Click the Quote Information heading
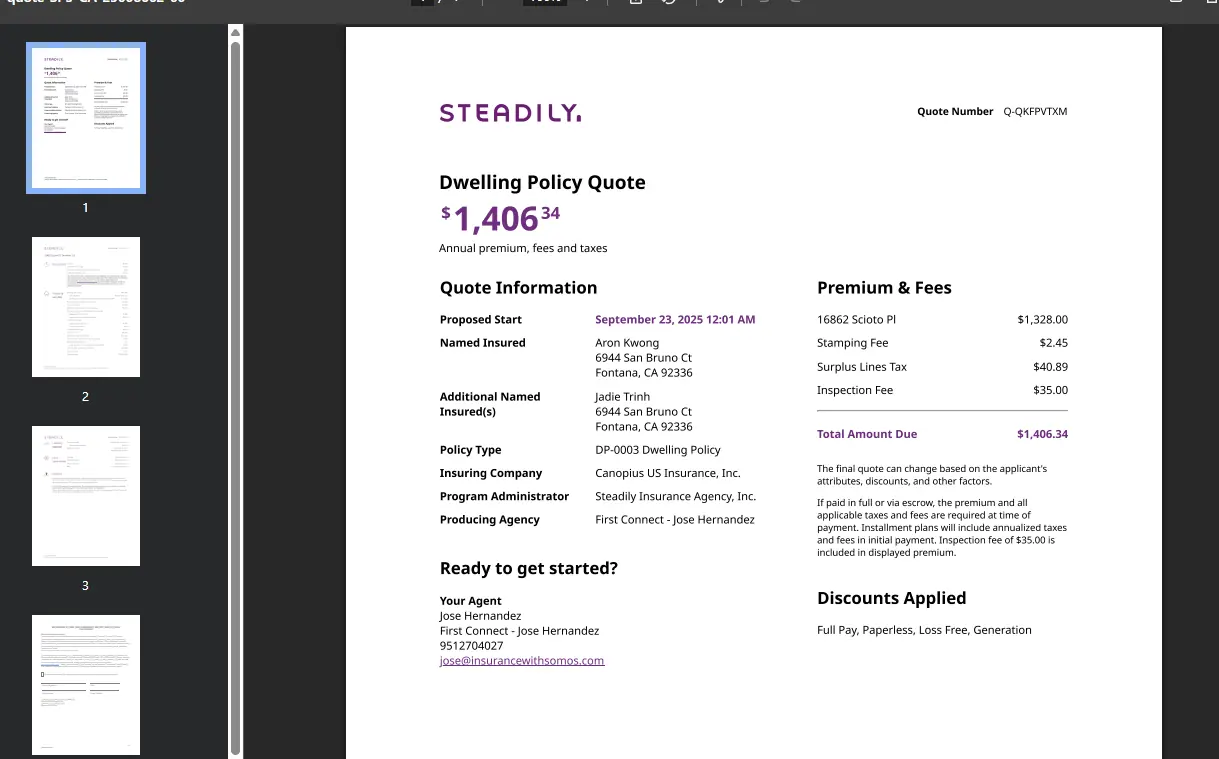Viewport: 1219px width, 759px height. (518, 288)
